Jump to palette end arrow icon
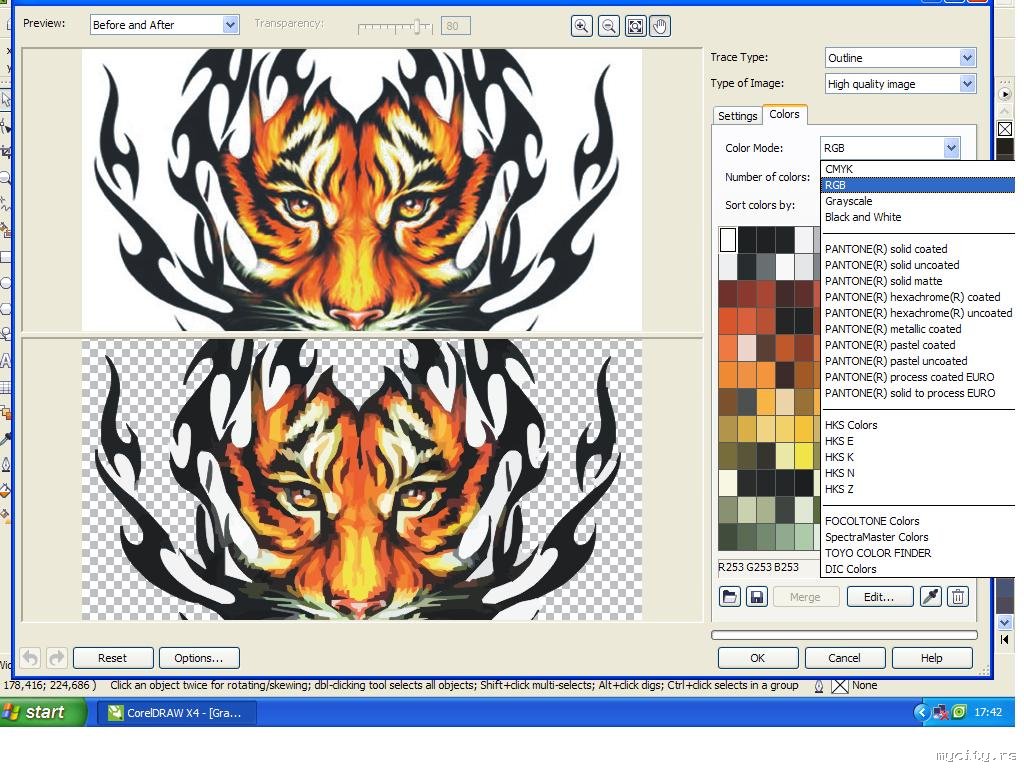 pyautogui.click(x=1005, y=639)
